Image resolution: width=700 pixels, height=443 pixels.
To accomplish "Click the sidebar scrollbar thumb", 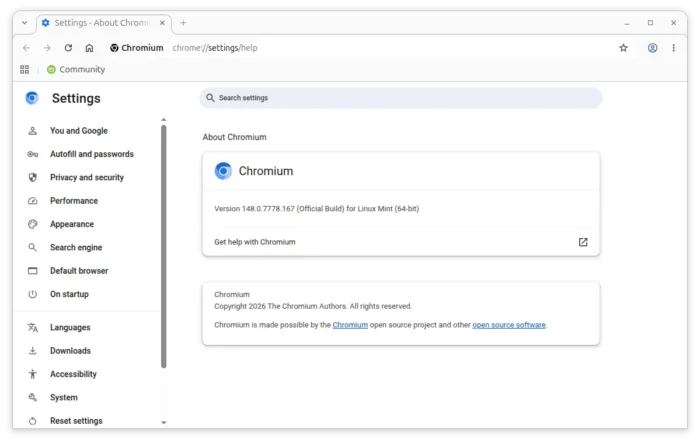I will (164, 247).
